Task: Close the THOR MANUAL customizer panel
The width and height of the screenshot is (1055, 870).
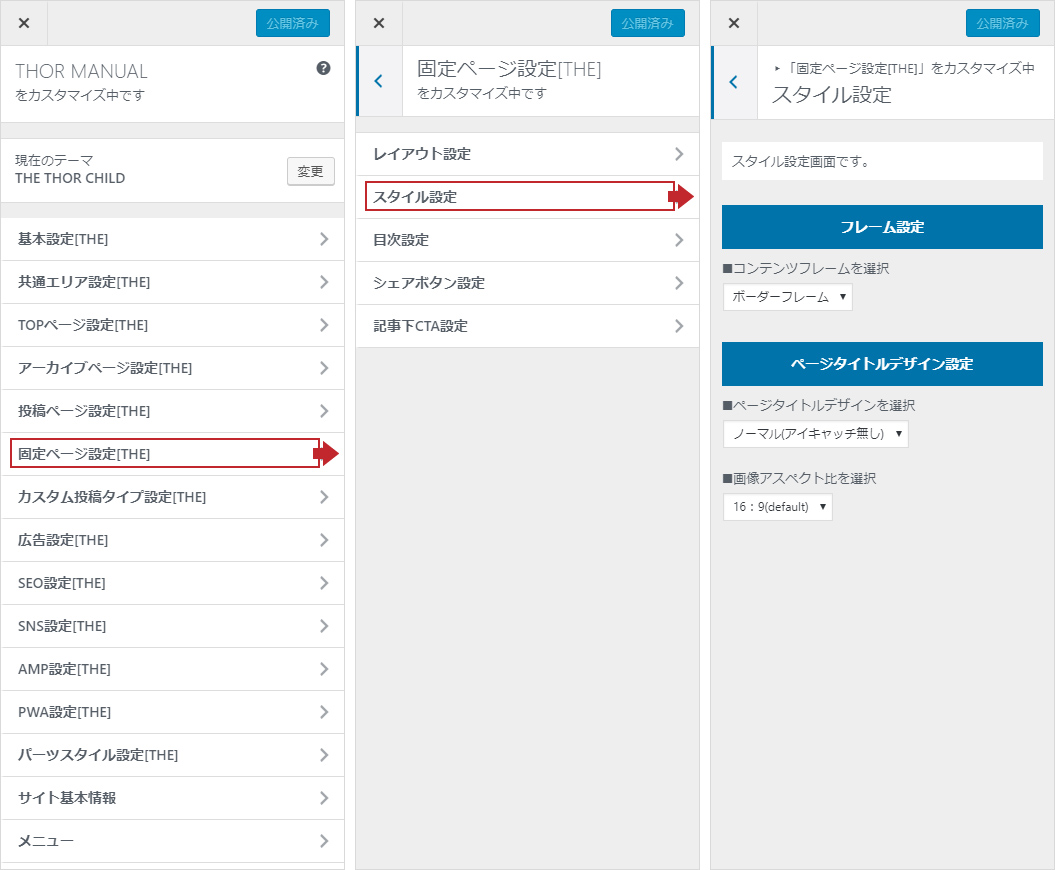Action: 24,23
